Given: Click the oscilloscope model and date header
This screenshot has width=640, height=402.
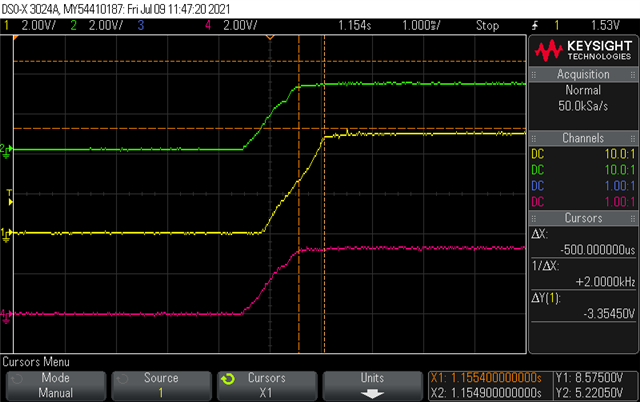Looking at the screenshot, I should coord(116,9).
